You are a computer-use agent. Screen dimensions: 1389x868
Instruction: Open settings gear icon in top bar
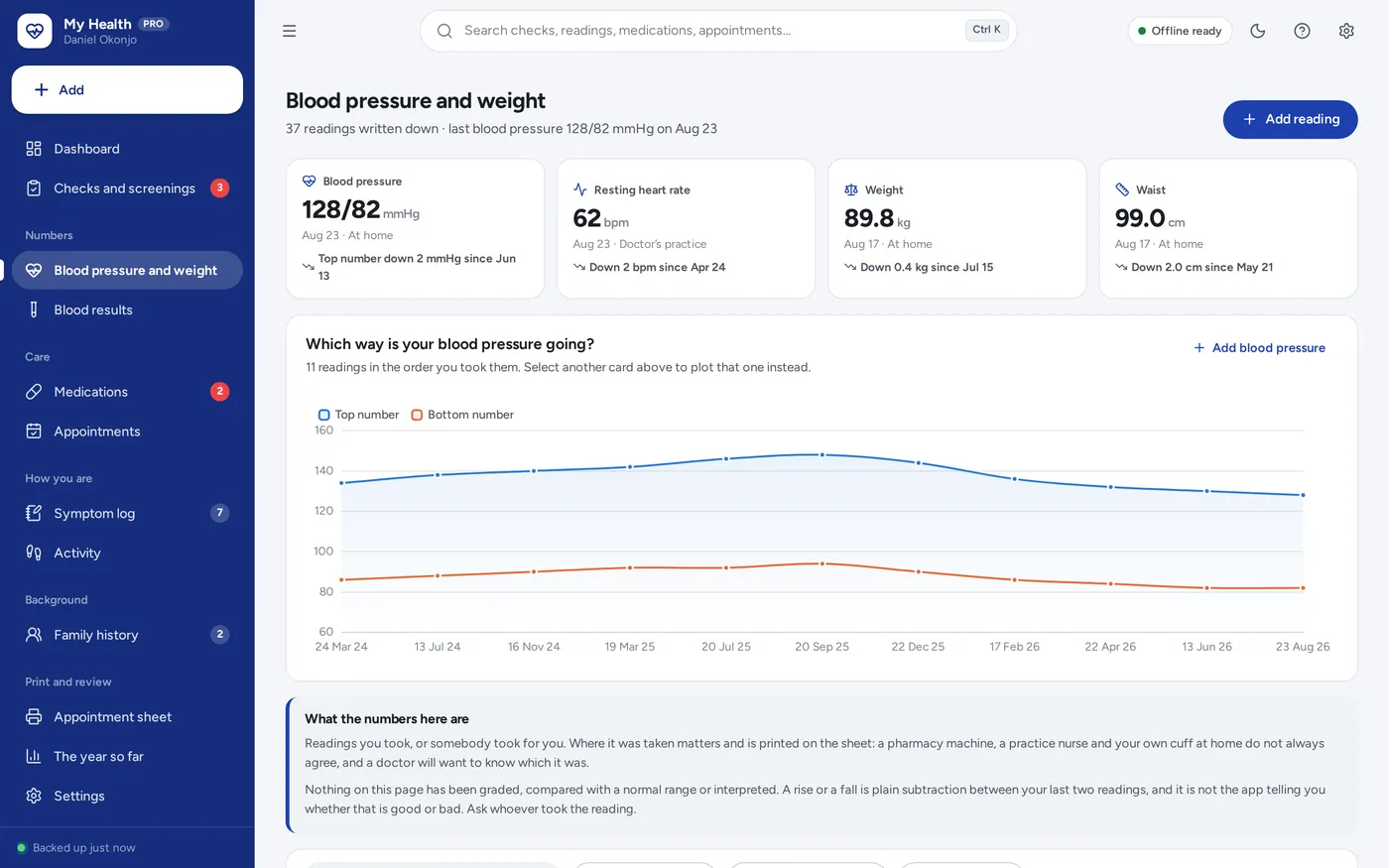click(x=1346, y=31)
